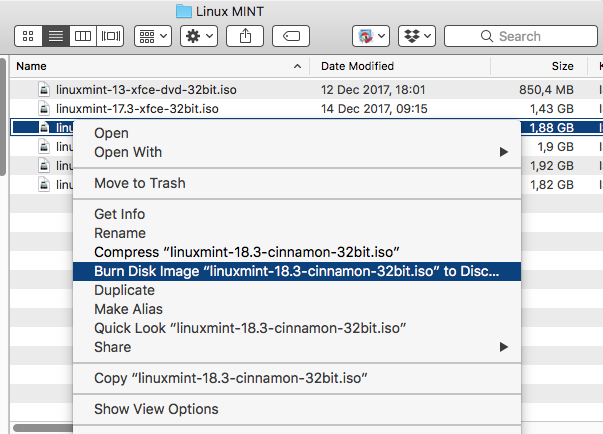Choose Make Alias
Image resolution: width=603 pixels, height=434 pixels.
[x=297, y=309]
